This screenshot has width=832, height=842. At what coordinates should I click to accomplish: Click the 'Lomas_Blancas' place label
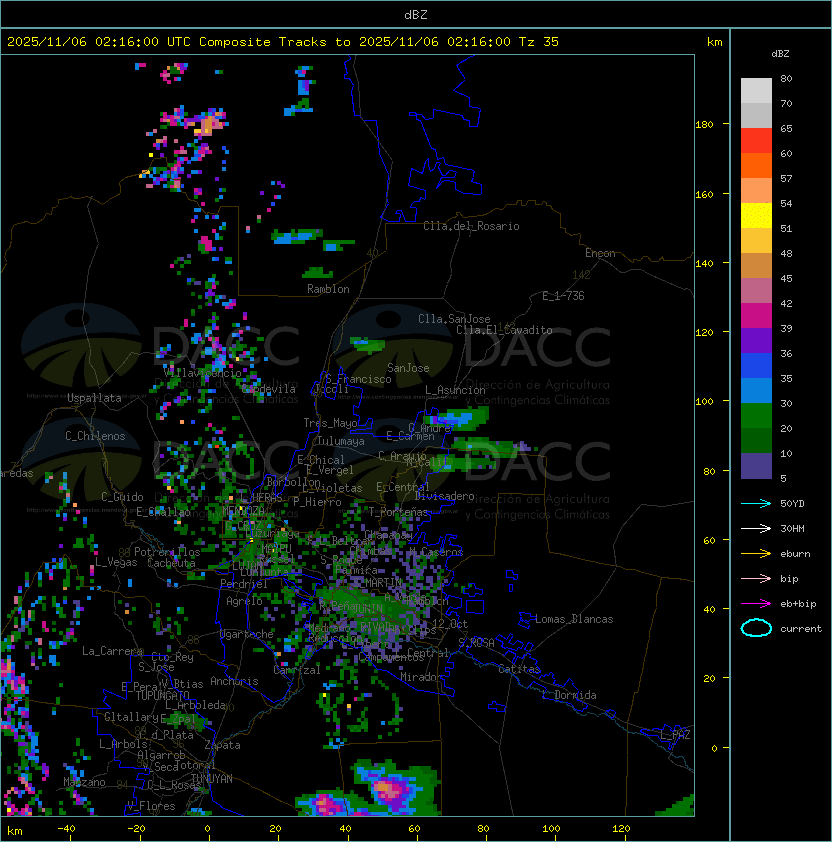point(574,619)
